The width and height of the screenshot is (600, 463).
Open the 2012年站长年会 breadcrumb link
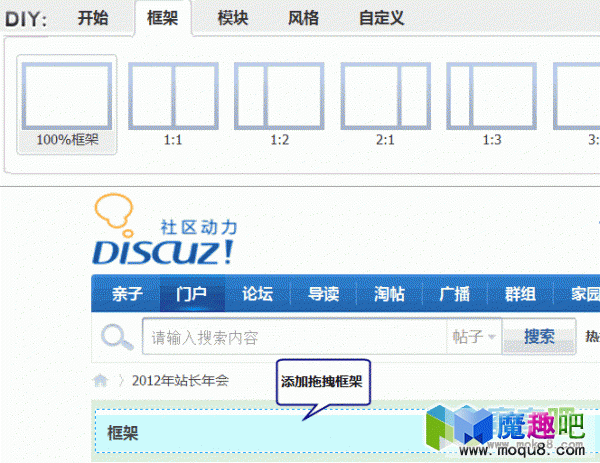click(x=180, y=381)
